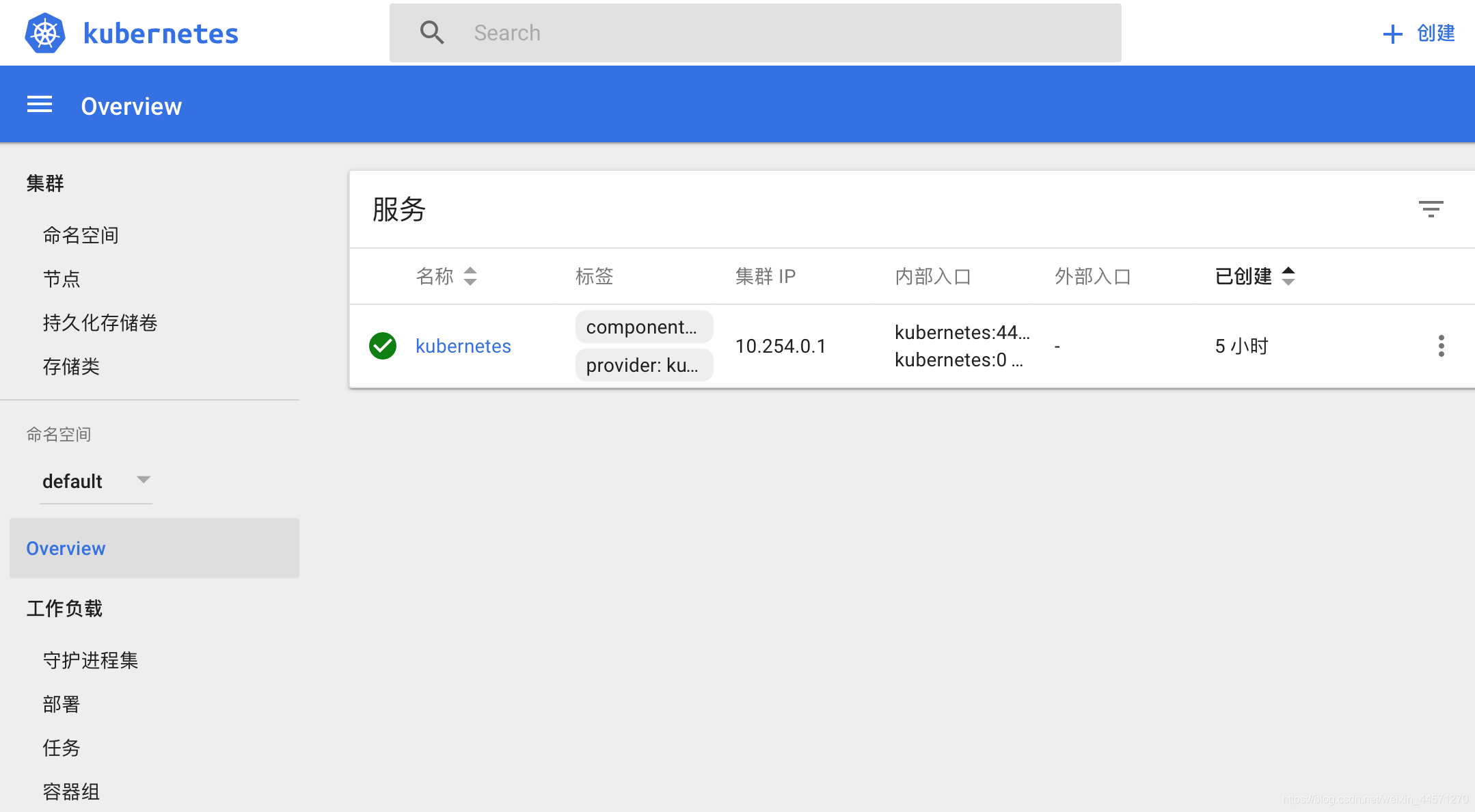Open the 工作负载 workloads section
The width and height of the screenshot is (1475, 812).
coord(64,608)
